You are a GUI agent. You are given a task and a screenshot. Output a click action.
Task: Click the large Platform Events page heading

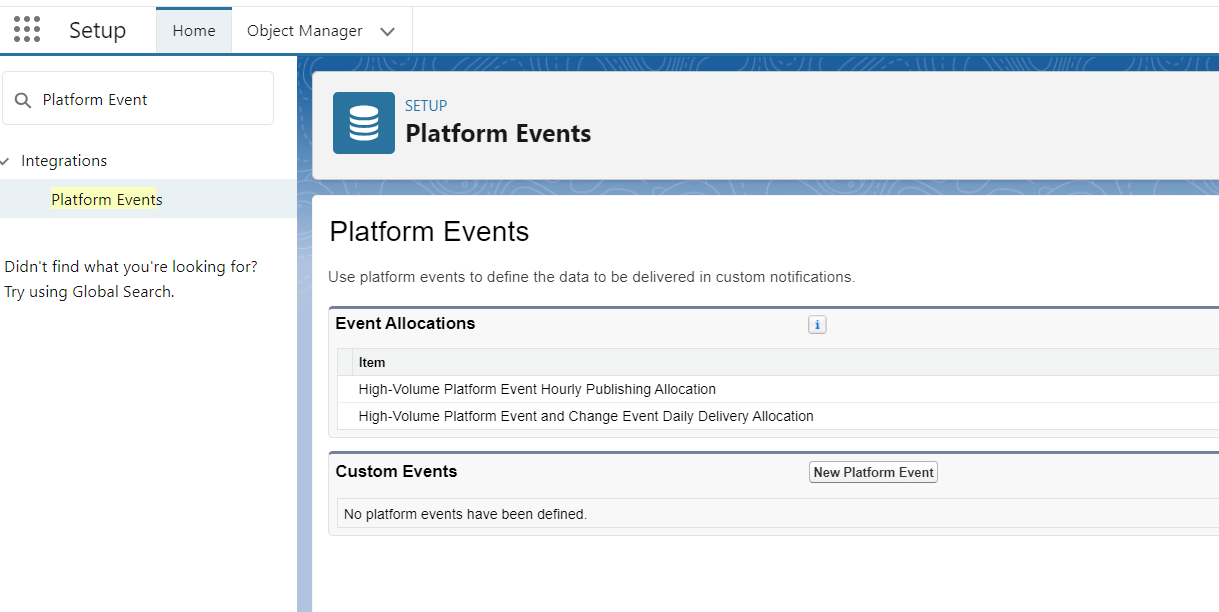coord(429,232)
